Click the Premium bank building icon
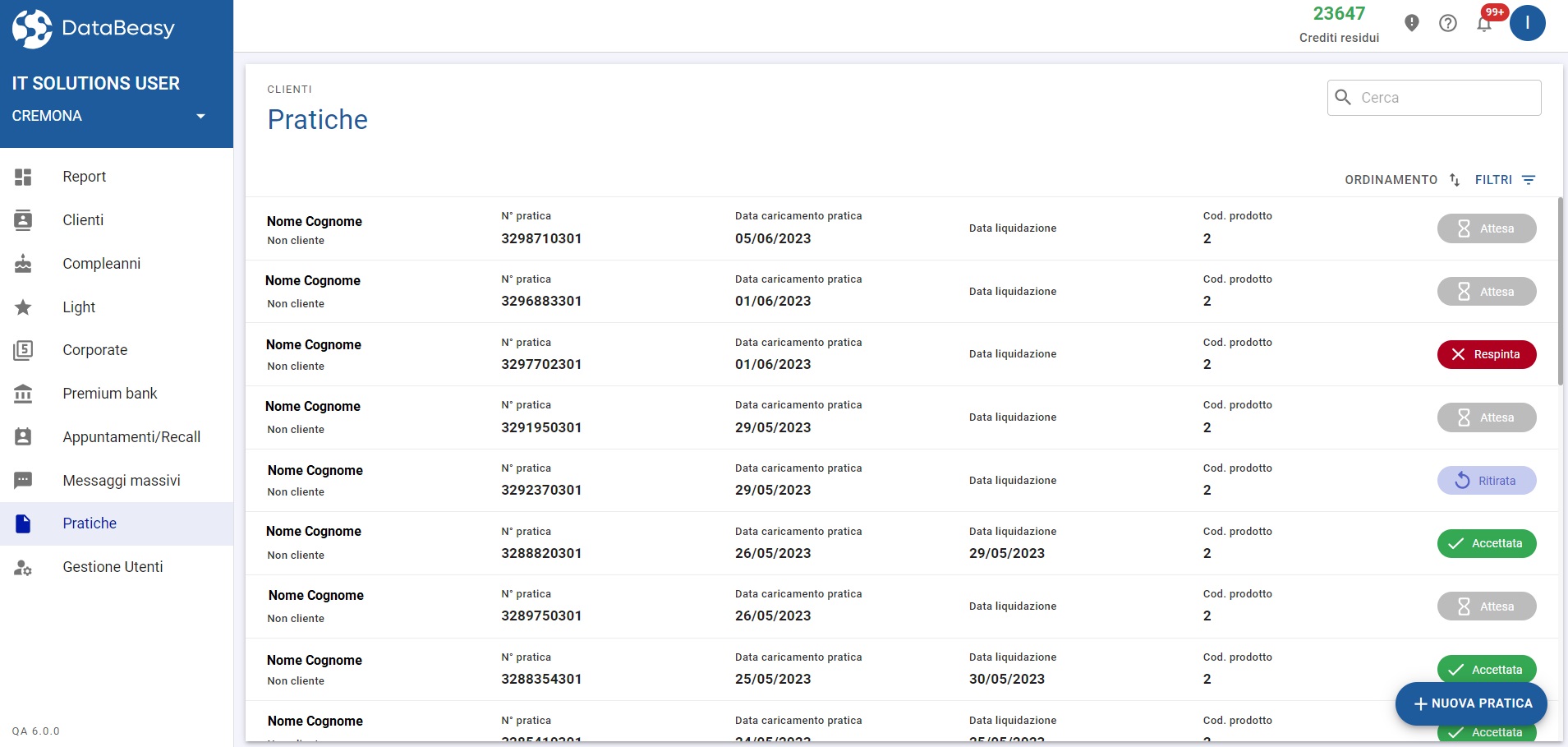 tap(23, 394)
